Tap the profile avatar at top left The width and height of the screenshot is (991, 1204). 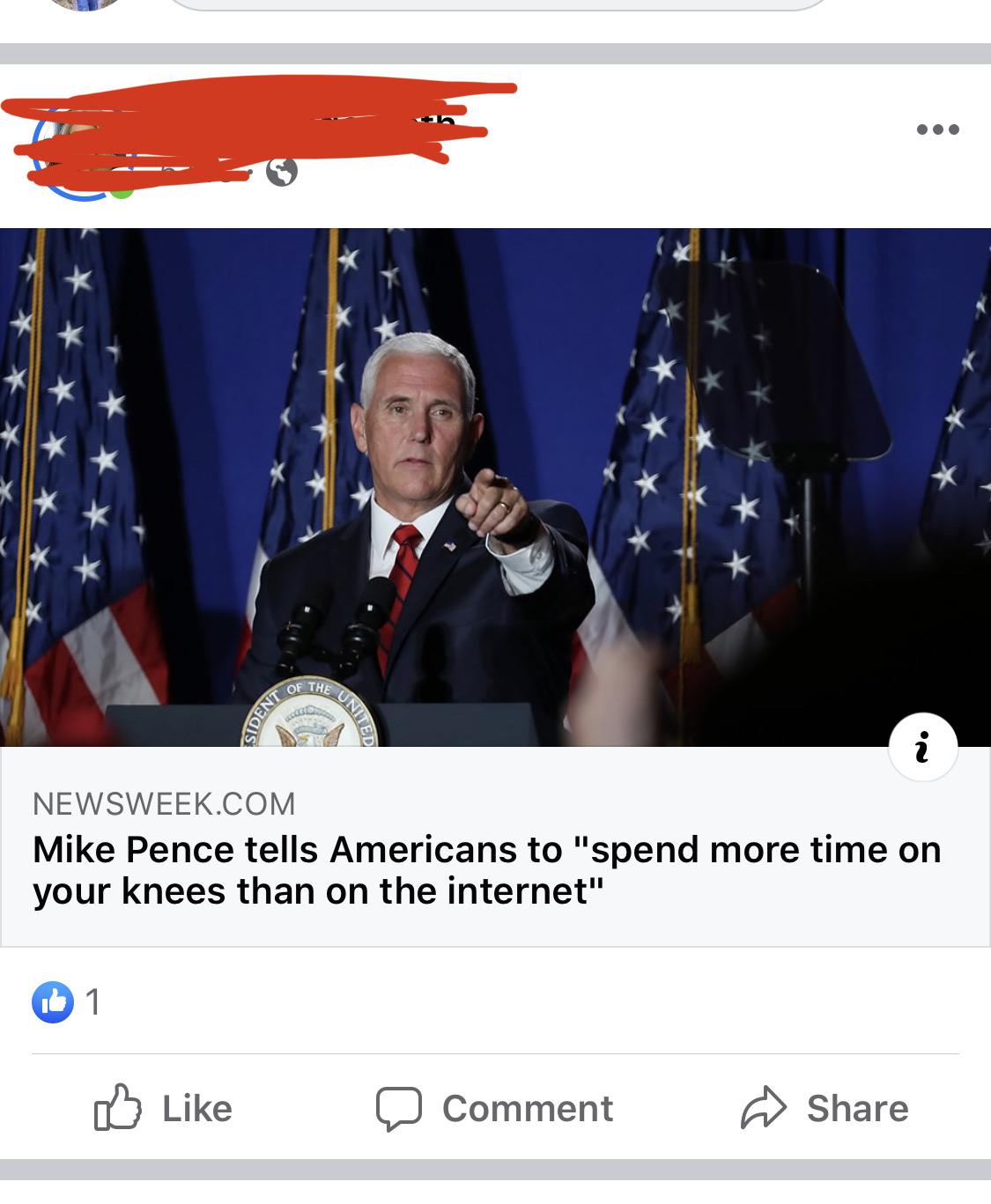85,4
